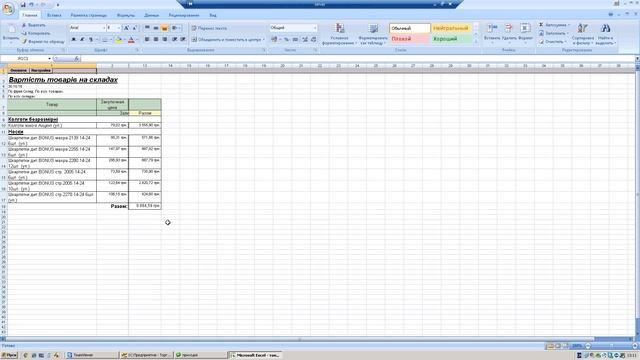
Task: Switch to the Рецензирование ribbon tab
Action: click(x=184, y=15)
